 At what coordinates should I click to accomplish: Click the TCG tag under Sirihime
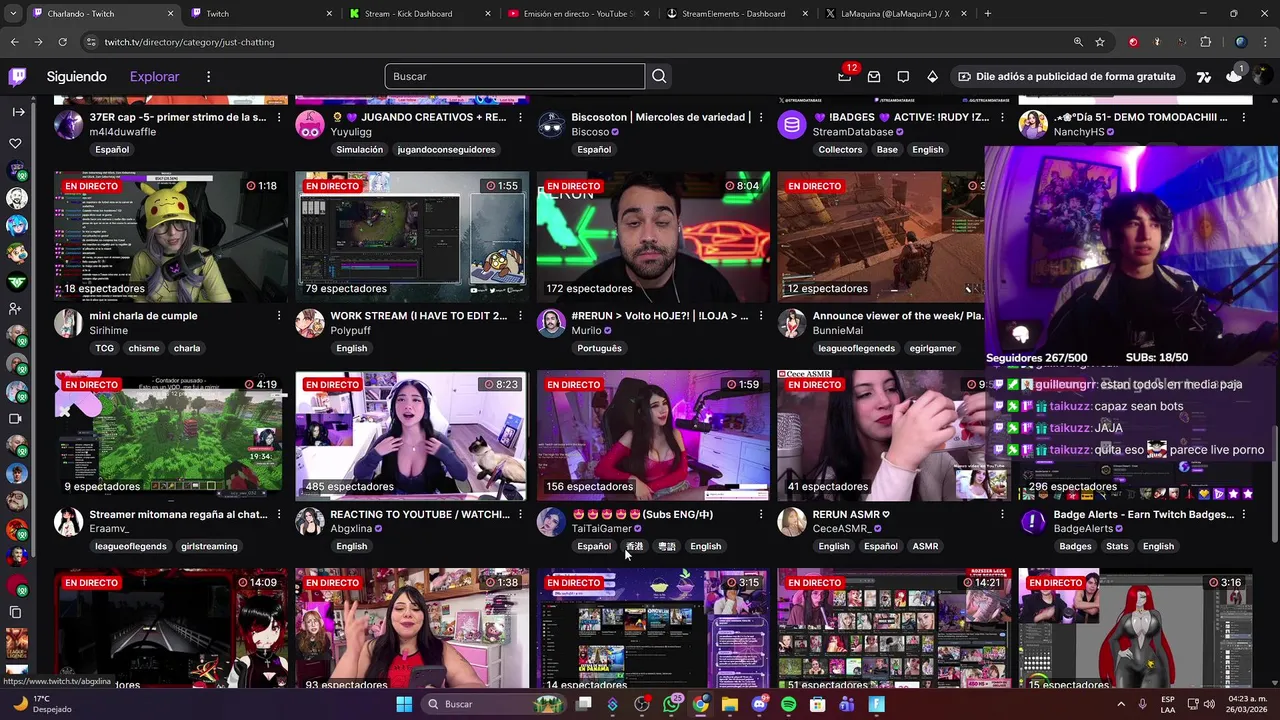[x=104, y=348]
